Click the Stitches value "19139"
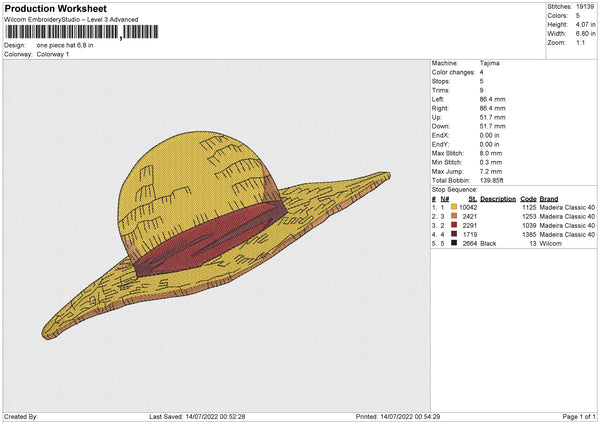 585,7
